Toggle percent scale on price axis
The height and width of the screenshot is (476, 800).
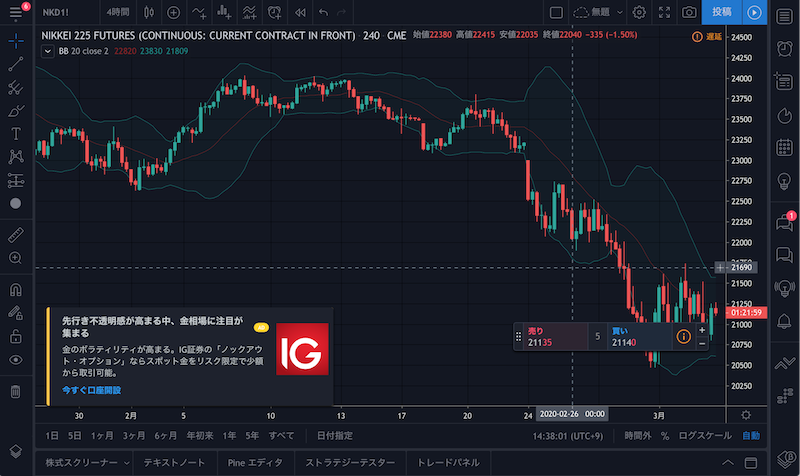663,436
